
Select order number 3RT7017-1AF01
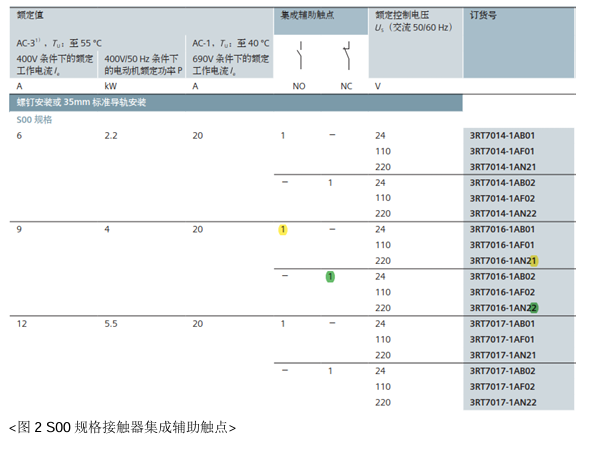click(x=502, y=340)
